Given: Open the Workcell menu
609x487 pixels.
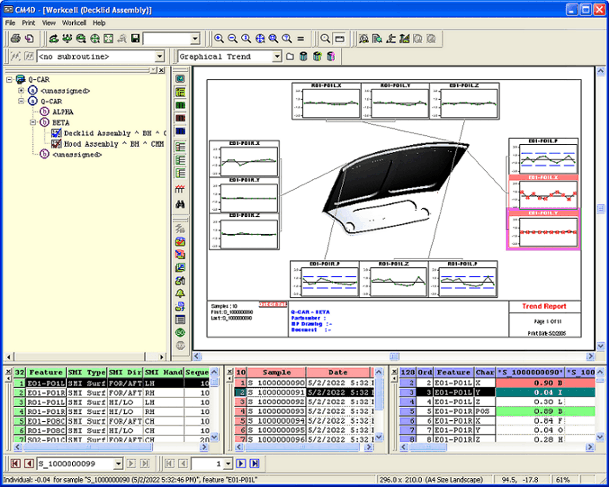Looking at the screenshot, I should pyautogui.click(x=74, y=22).
